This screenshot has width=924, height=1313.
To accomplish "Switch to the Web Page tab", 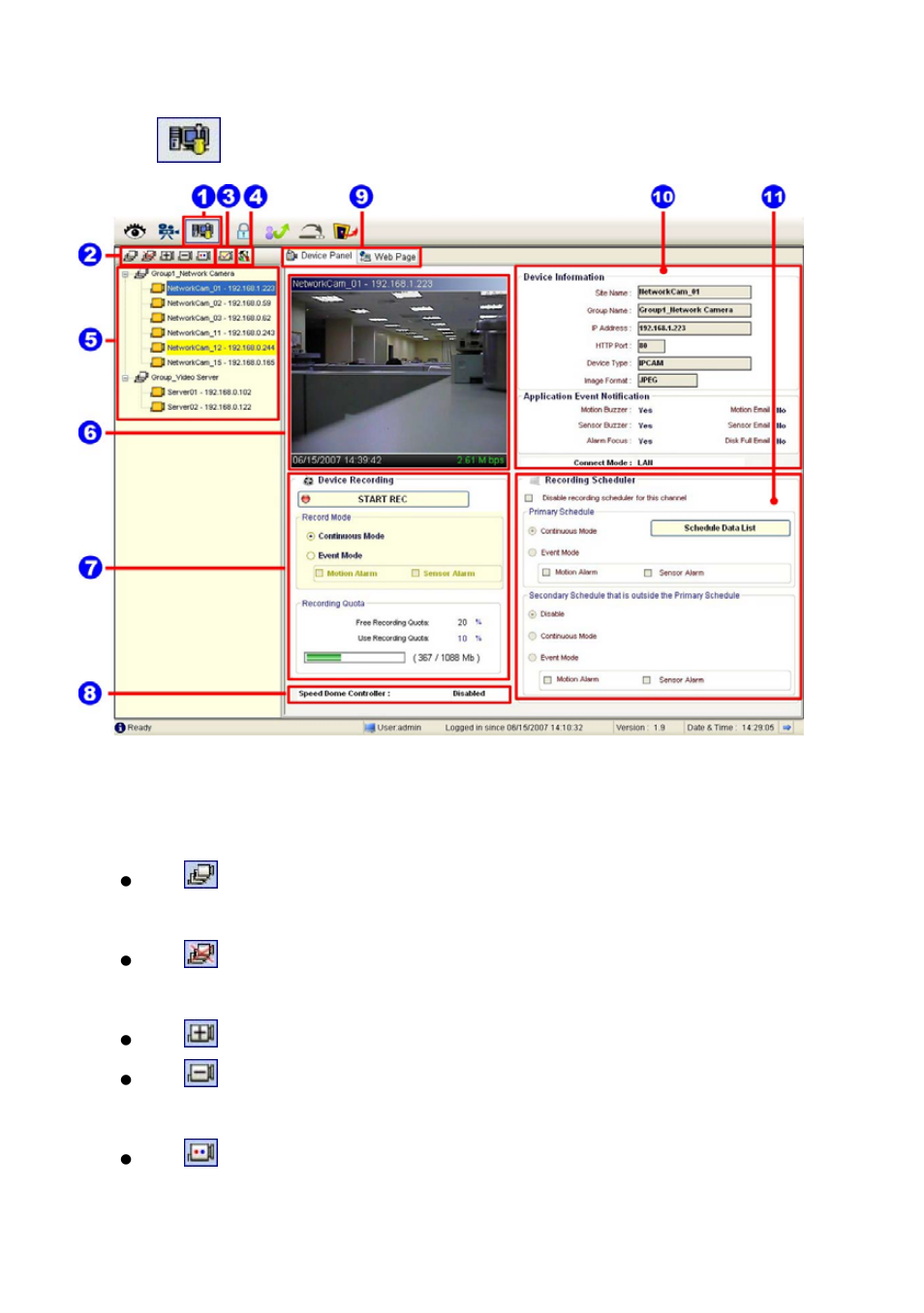I will pyautogui.click(x=387, y=257).
